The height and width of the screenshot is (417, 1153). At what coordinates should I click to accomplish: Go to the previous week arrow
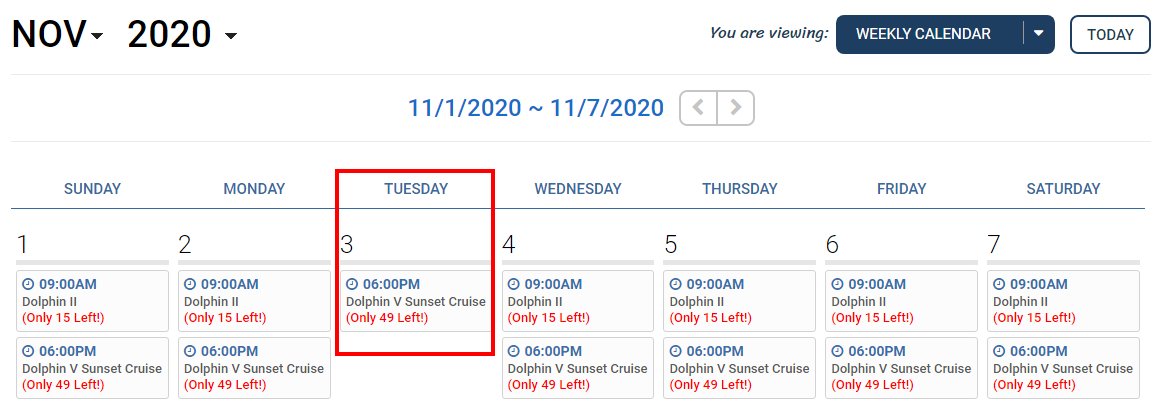click(x=699, y=108)
